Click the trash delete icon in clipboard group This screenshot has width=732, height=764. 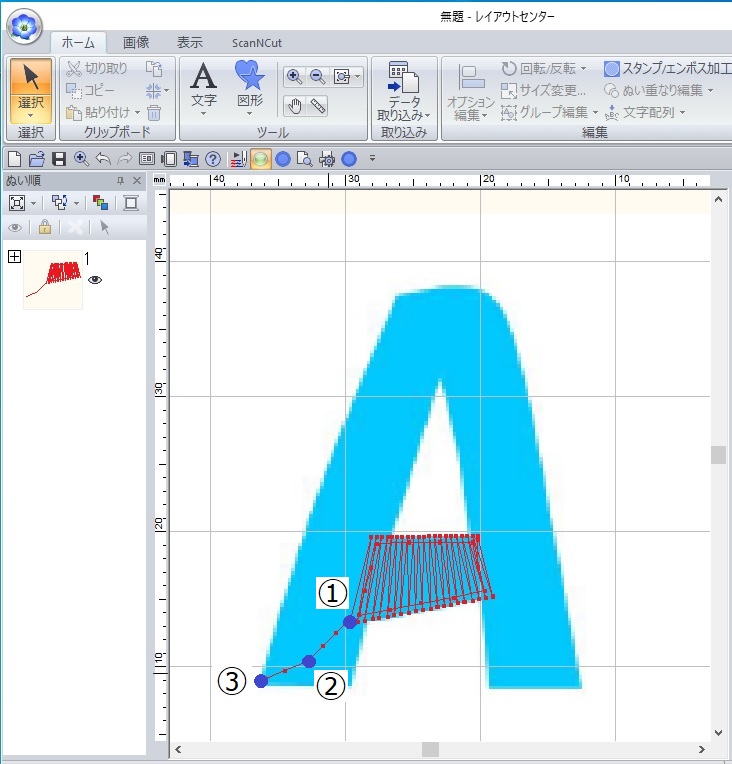pyautogui.click(x=154, y=113)
